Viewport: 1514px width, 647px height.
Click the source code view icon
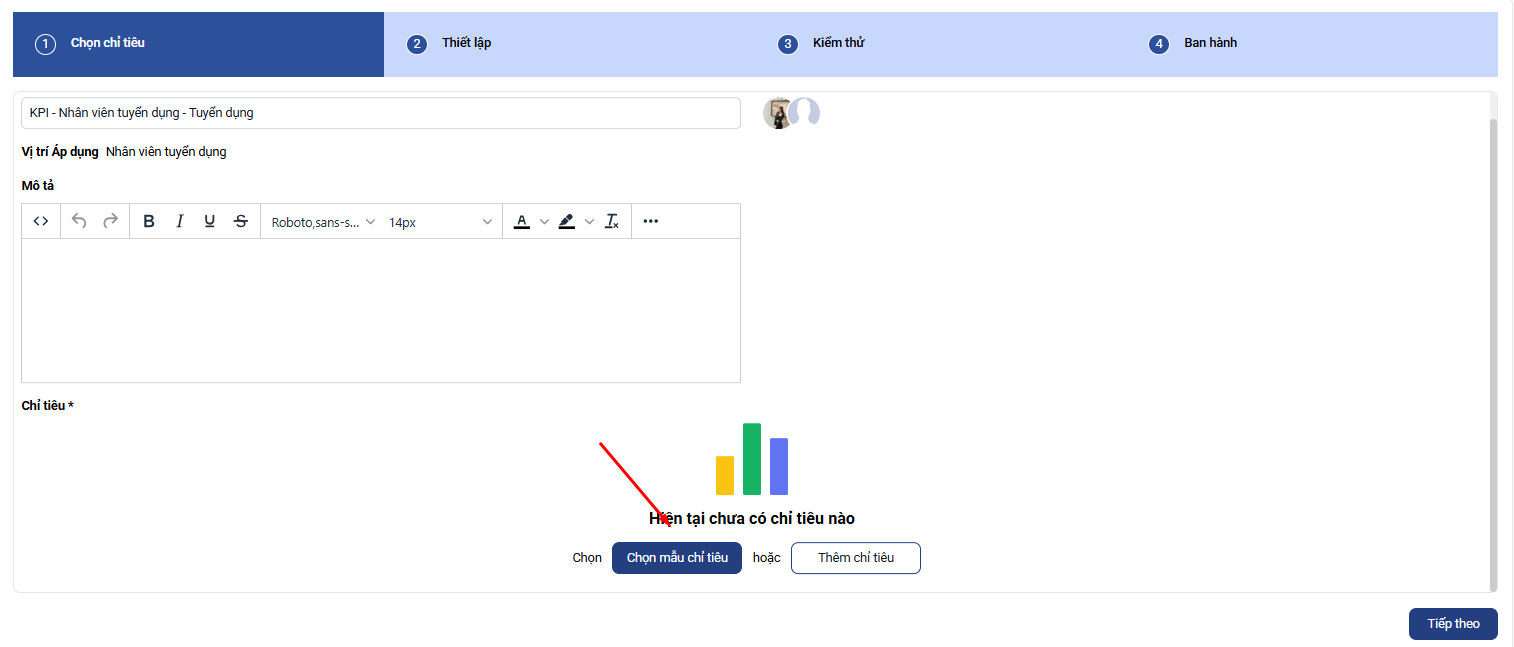pos(41,221)
